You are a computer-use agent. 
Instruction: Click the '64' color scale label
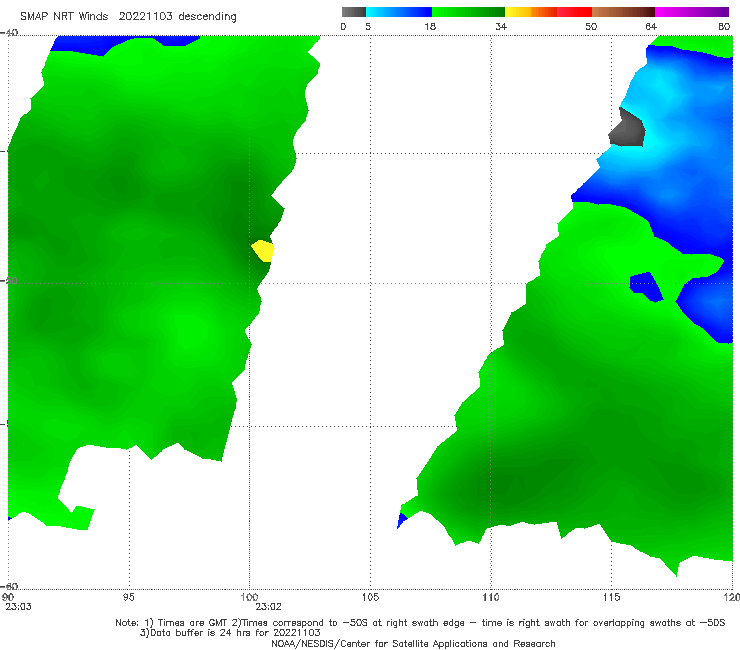click(x=651, y=26)
